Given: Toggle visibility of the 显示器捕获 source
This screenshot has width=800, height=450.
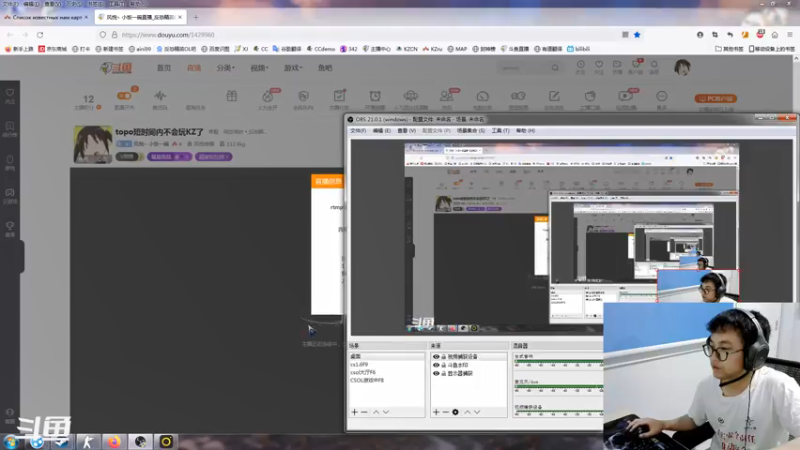Looking at the screenshot, I should click(x=436, y=373).
